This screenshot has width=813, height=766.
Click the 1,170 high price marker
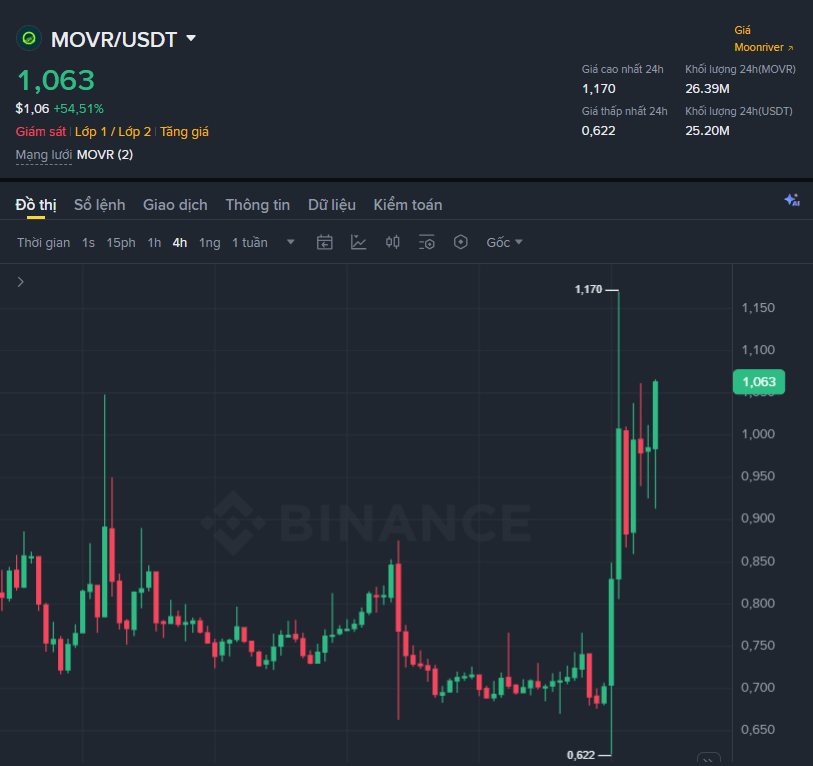[588, 289]
